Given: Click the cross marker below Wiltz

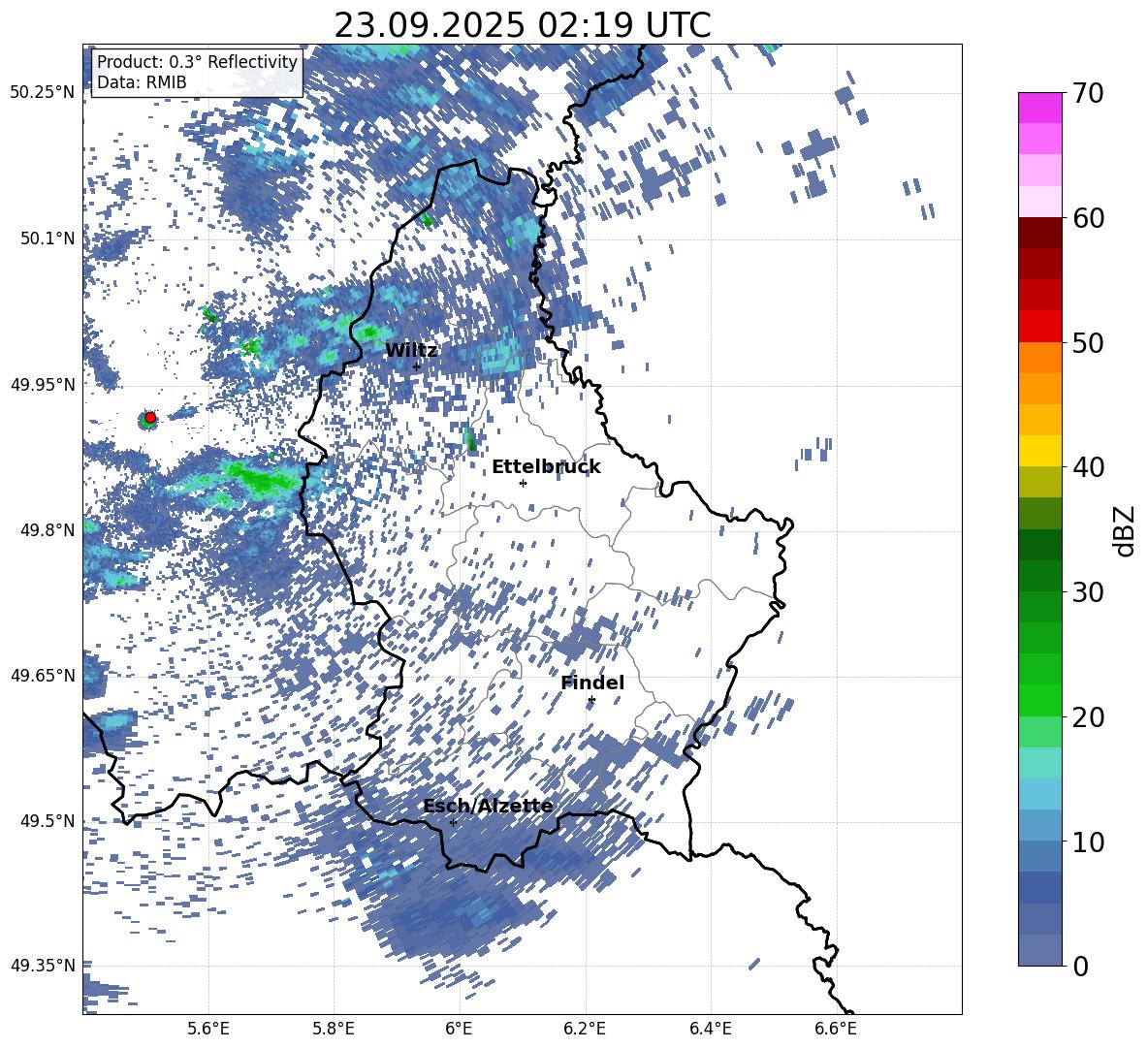Looking at the screenshot, I should [417, 365].
